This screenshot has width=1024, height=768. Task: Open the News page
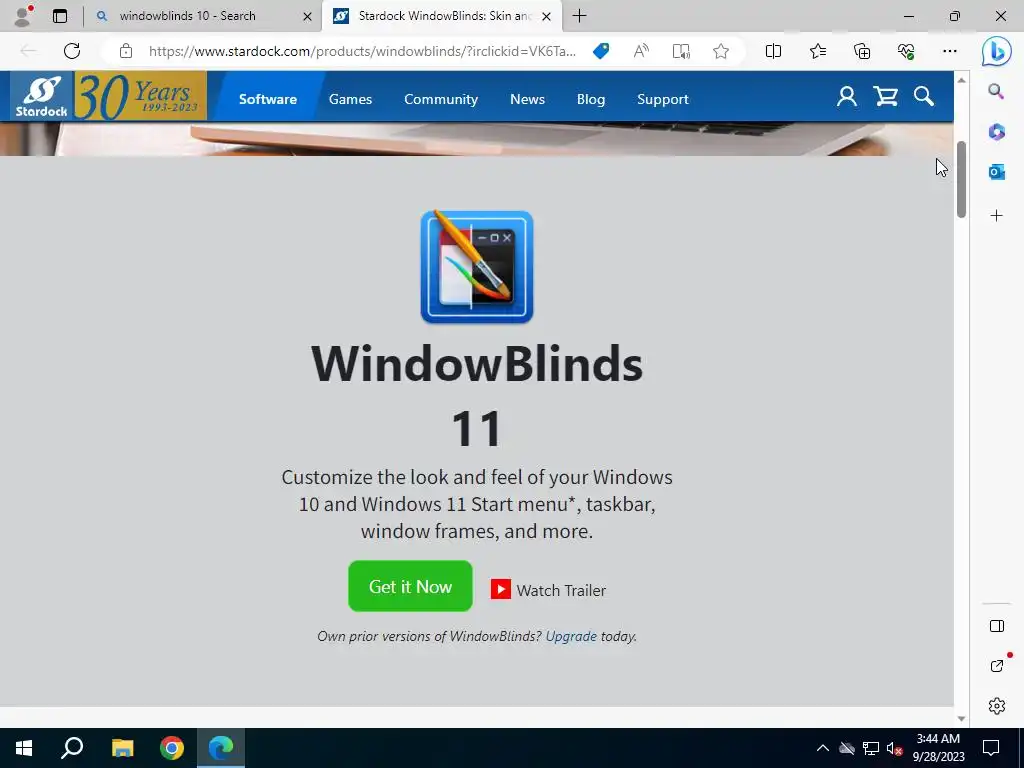point(527,99)
